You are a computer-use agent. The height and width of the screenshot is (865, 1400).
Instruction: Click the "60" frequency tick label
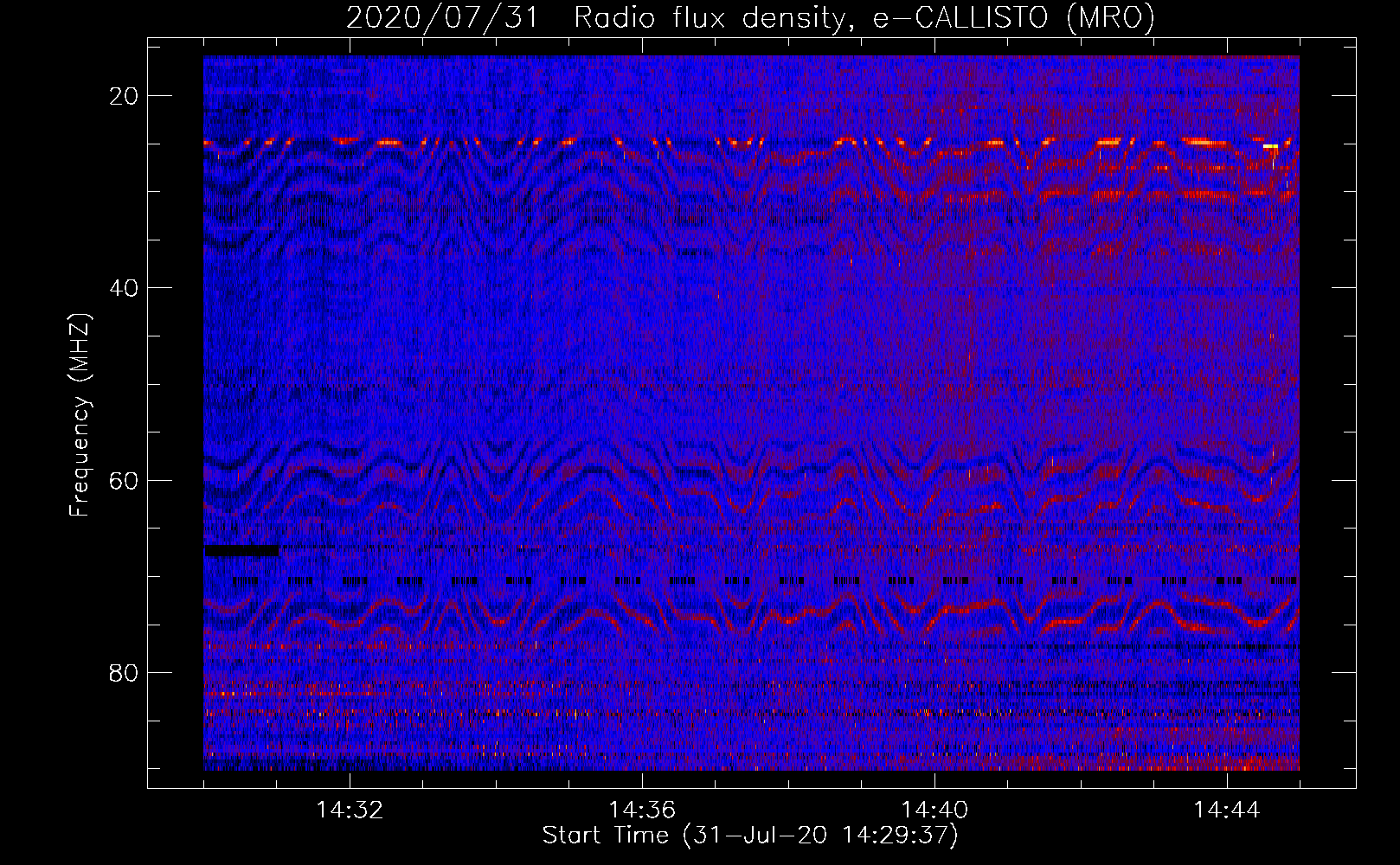pos(124,480)
